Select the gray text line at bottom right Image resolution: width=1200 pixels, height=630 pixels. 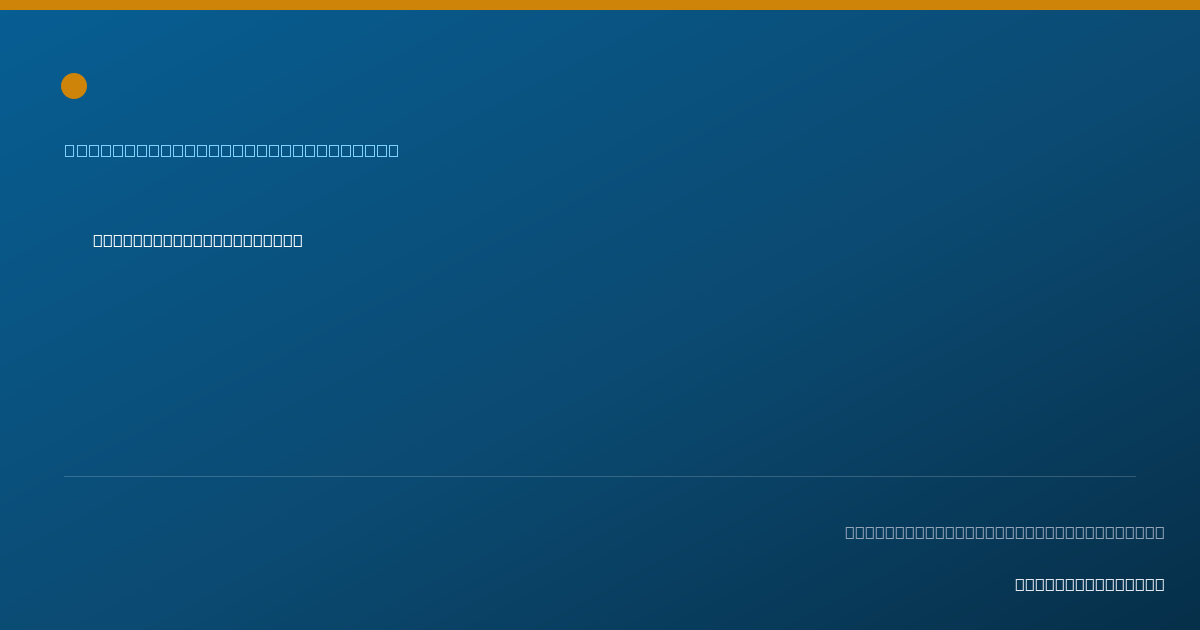(x=1005, y=532)
